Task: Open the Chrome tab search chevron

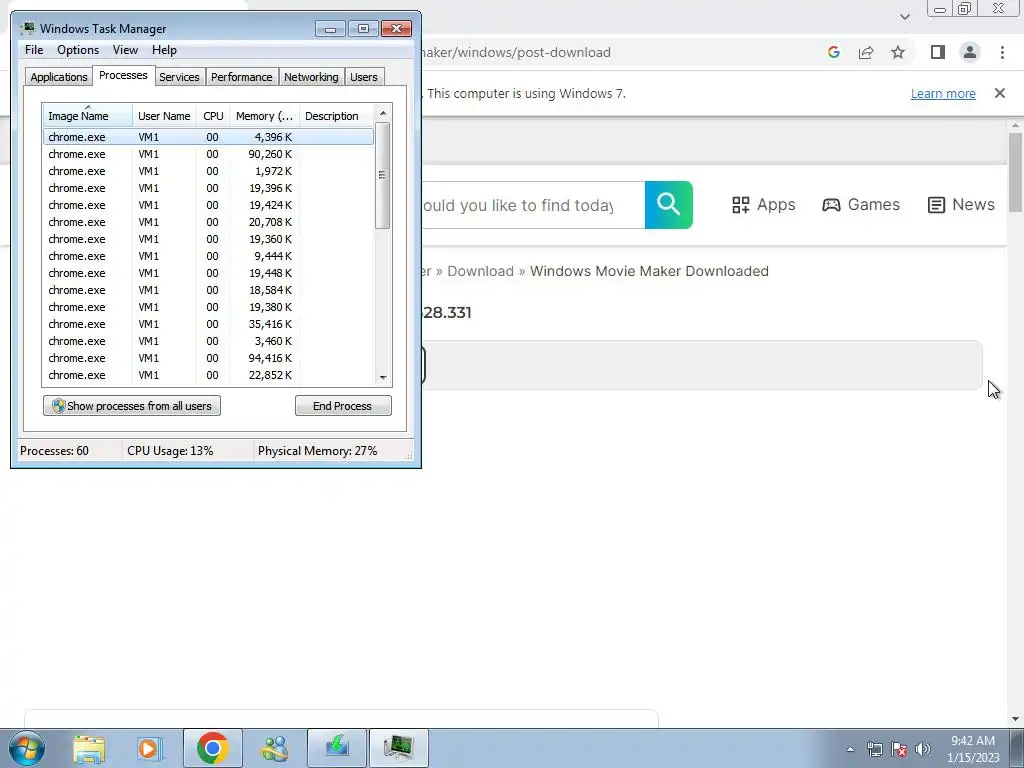Action: (x=904, y=16)
